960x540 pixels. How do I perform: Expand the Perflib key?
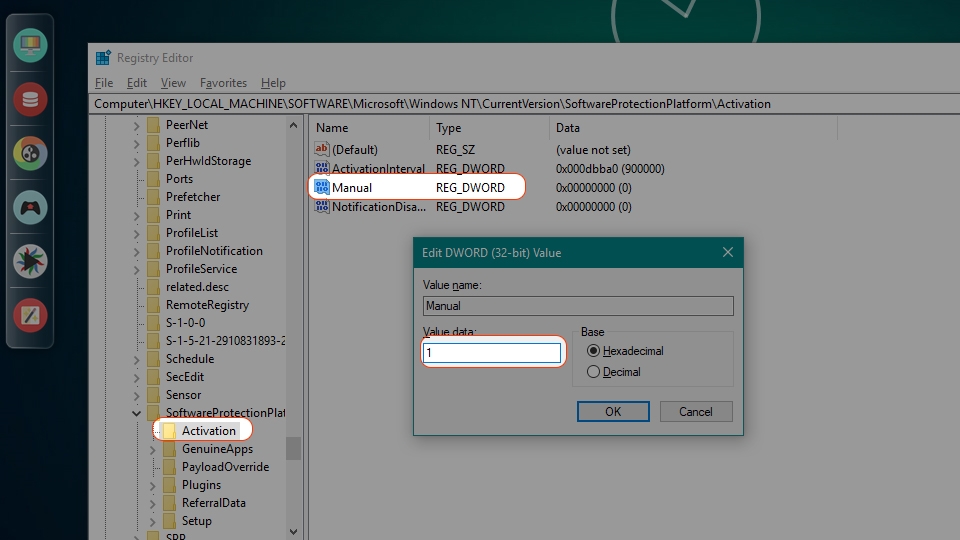(137, 143)
